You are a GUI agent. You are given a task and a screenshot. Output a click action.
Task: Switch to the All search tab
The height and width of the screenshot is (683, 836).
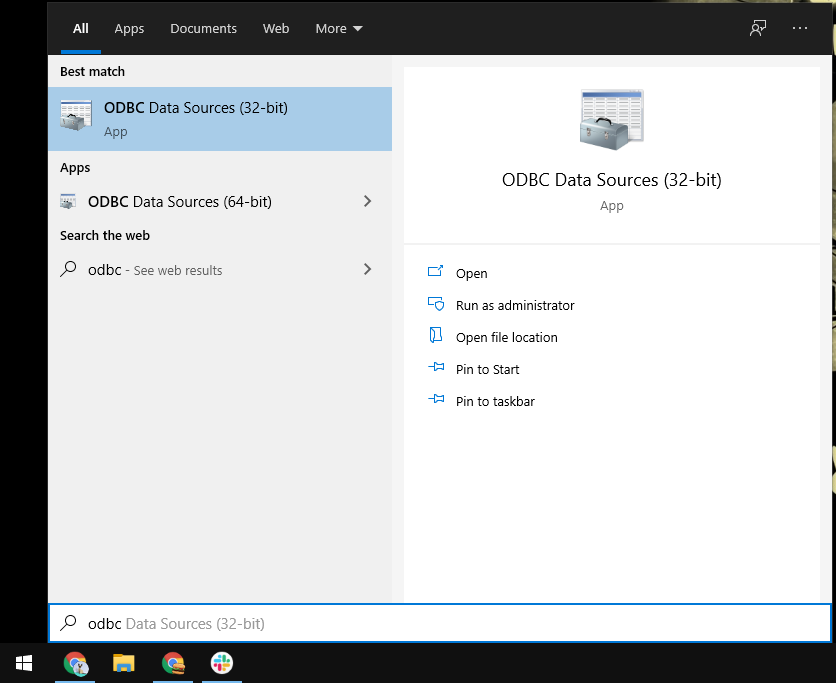click(x=81, y=29)
